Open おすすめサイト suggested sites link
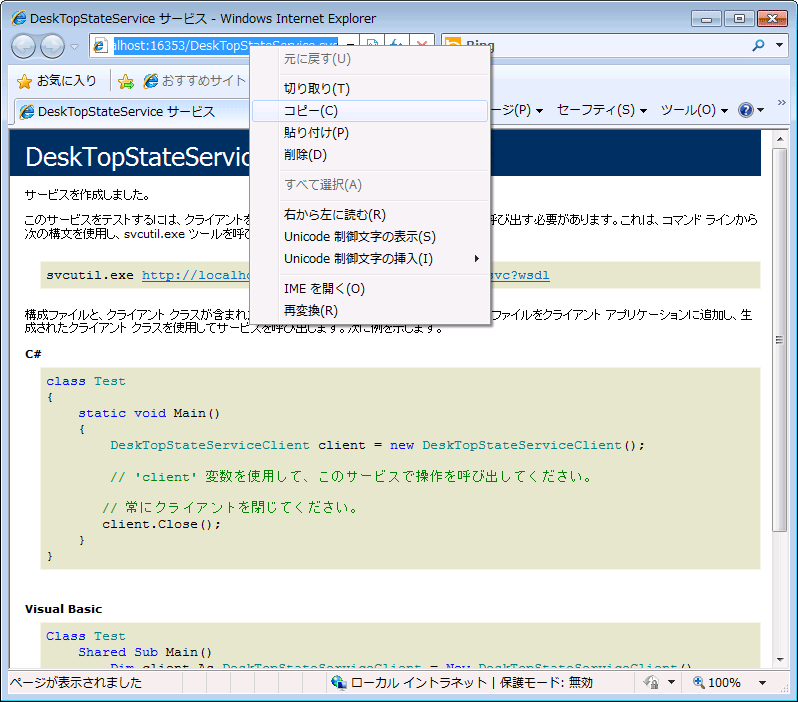Screen dimensions: 798x702 194,80
